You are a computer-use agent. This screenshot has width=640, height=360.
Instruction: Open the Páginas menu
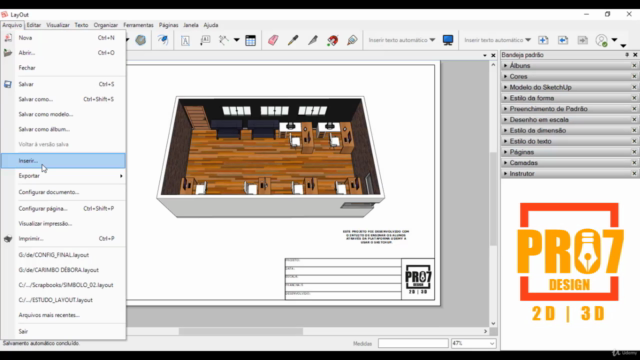[169, 25]
